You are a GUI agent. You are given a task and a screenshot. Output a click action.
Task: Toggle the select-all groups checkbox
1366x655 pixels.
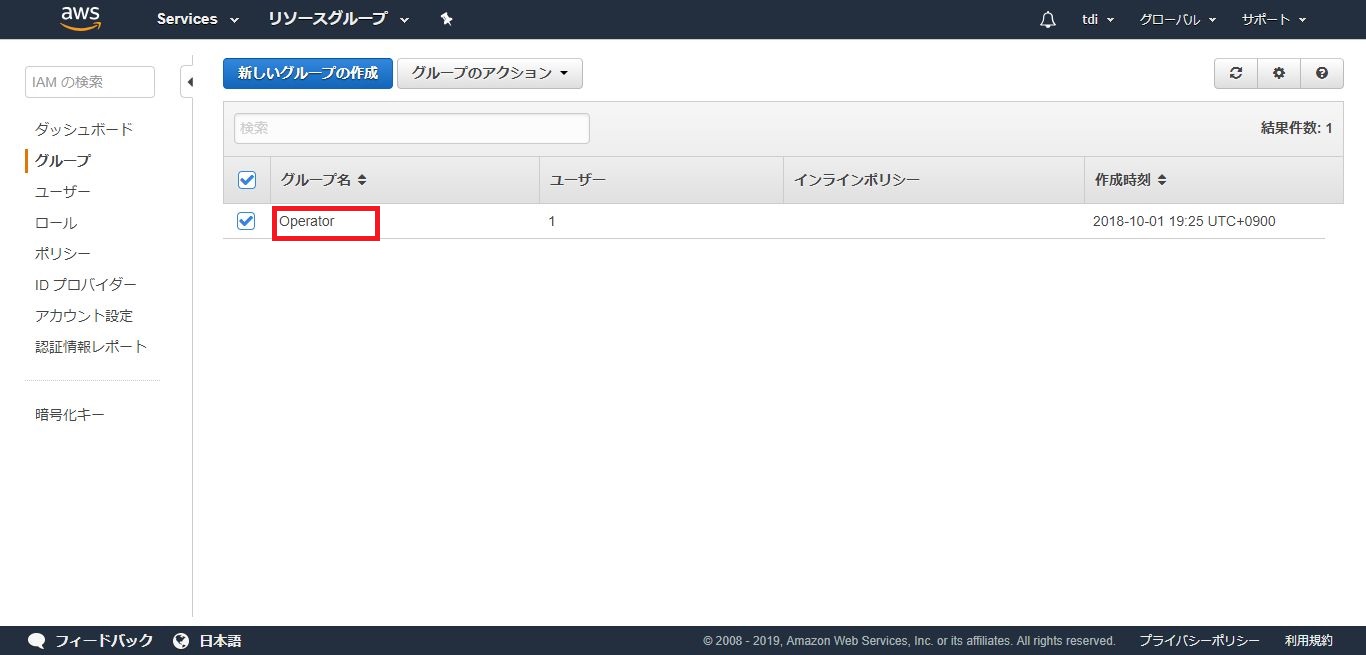point(247,180)
